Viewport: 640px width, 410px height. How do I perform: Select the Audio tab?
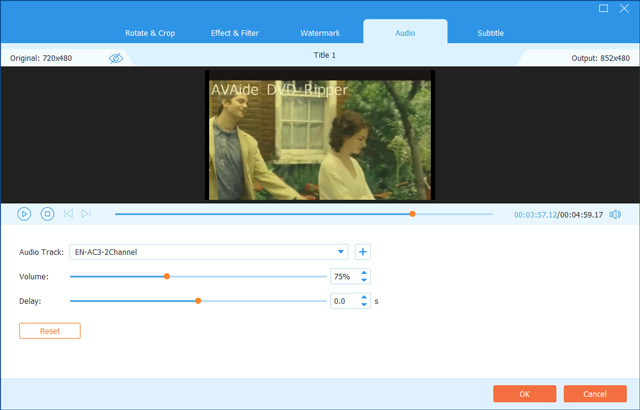(405, 33)
